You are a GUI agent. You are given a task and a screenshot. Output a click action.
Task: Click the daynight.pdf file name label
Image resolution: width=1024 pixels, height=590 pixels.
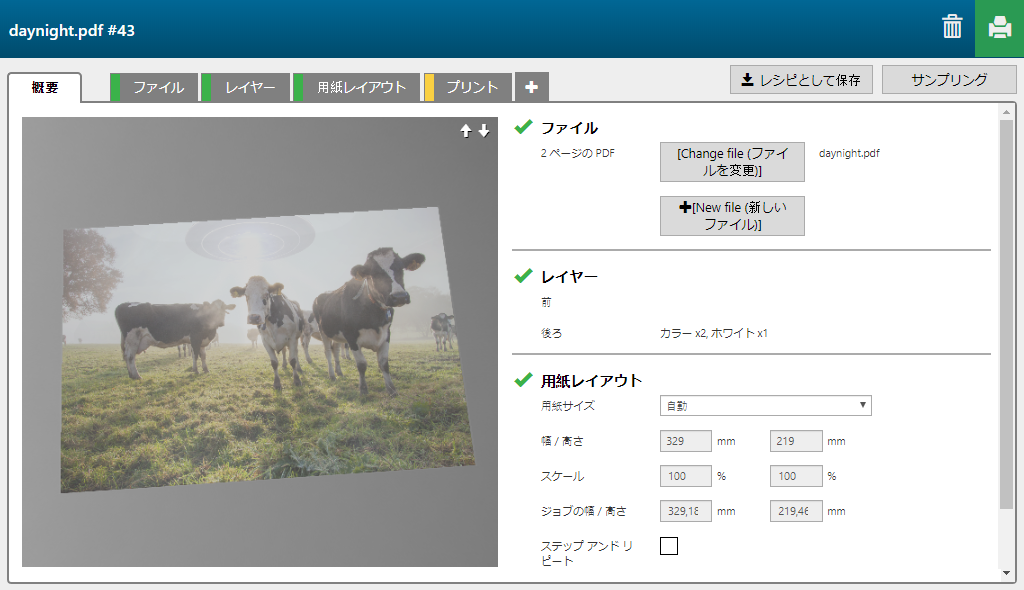849,153
